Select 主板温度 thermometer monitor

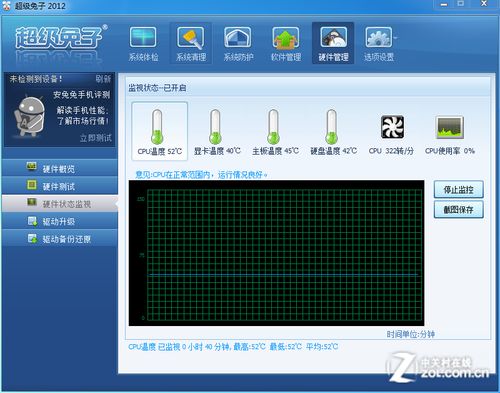point(275,131)
